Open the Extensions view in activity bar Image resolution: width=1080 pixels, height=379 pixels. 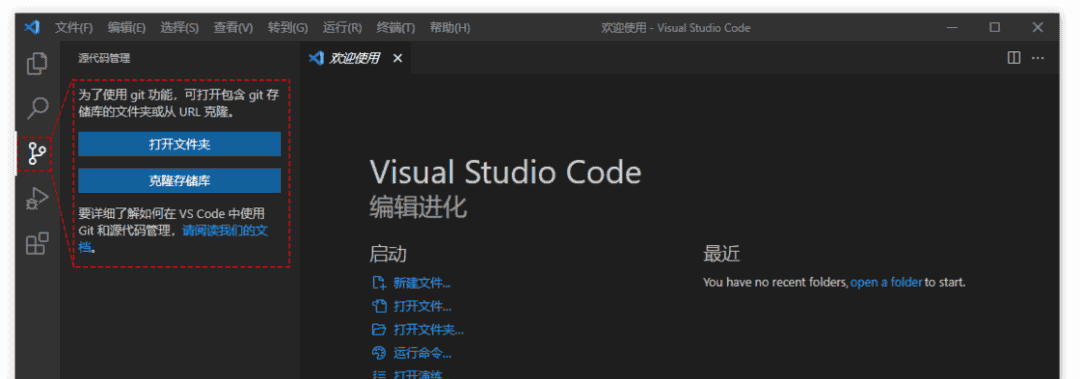coord(37,243)
